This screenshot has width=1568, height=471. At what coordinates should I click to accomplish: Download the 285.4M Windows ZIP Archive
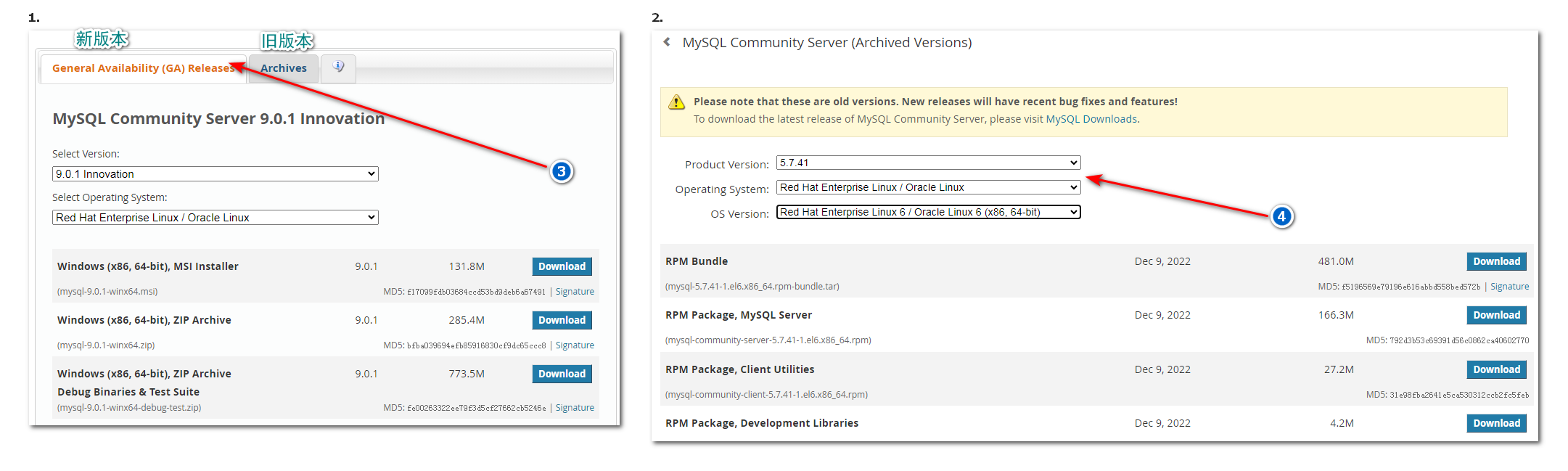tap(562, 320)
